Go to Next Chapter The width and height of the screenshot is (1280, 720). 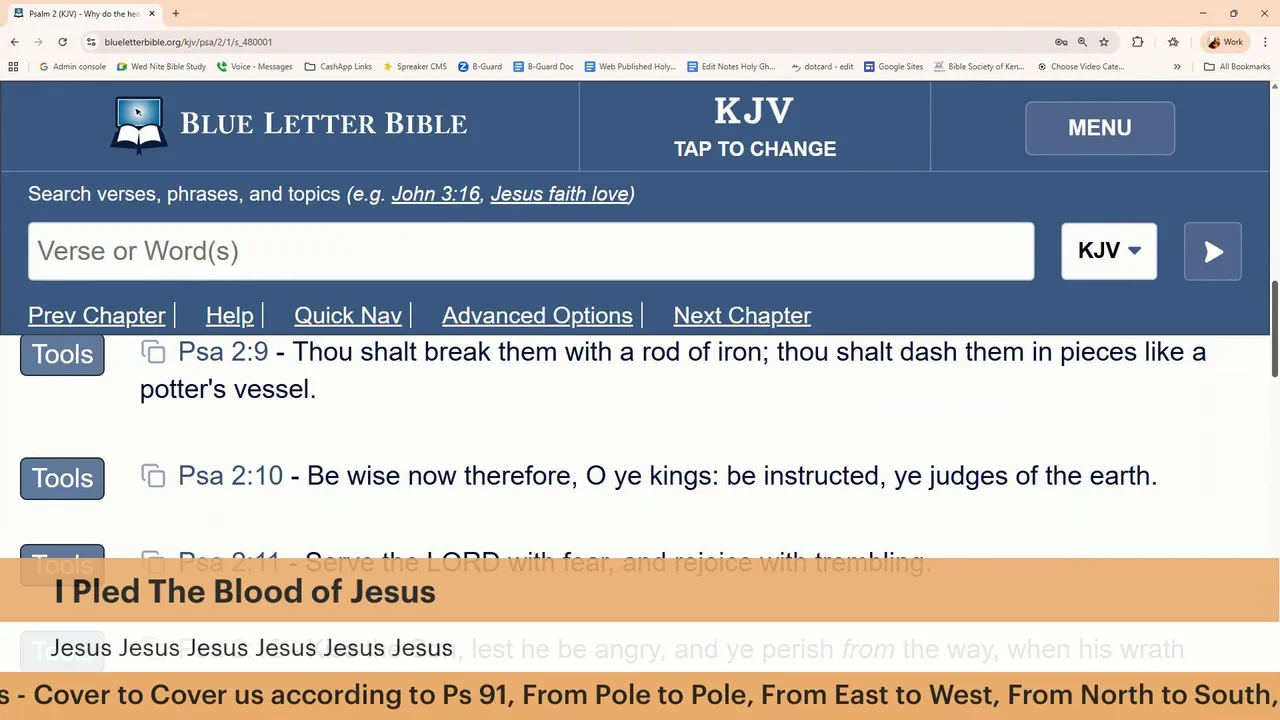pyautogui.click(x=742, y=316)
